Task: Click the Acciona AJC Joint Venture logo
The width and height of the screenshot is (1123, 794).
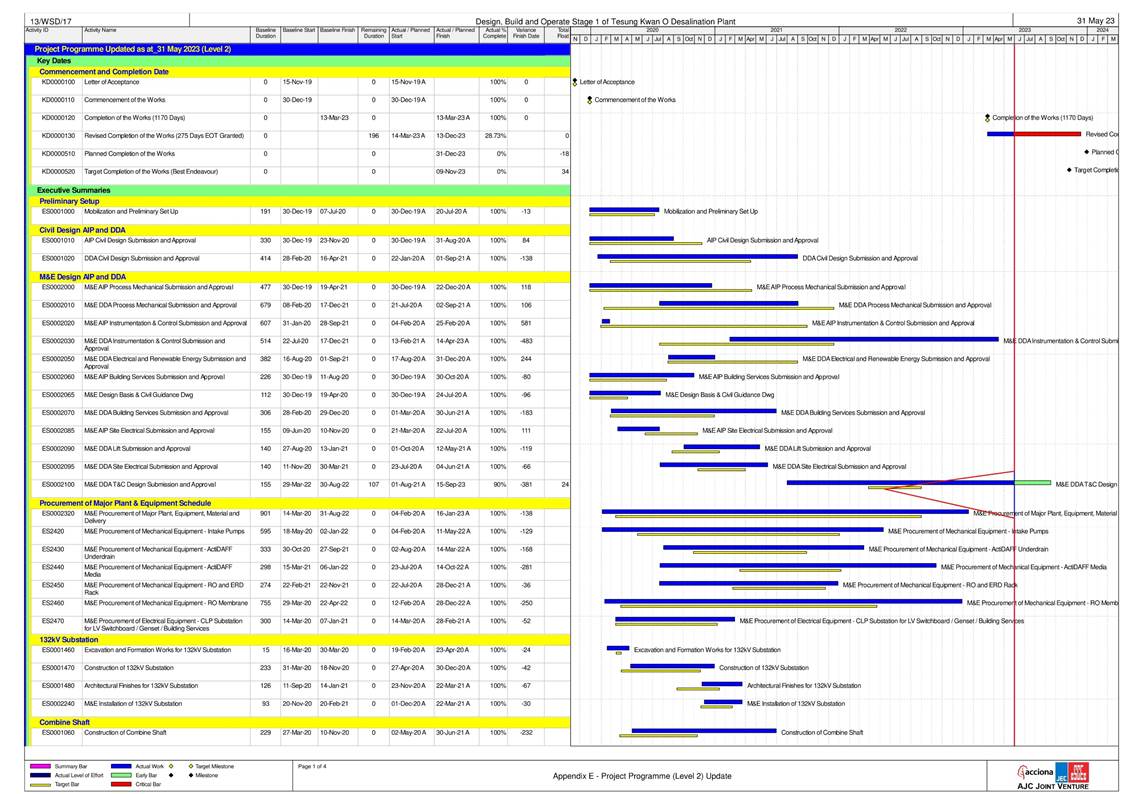Action: coord(1052,775)
